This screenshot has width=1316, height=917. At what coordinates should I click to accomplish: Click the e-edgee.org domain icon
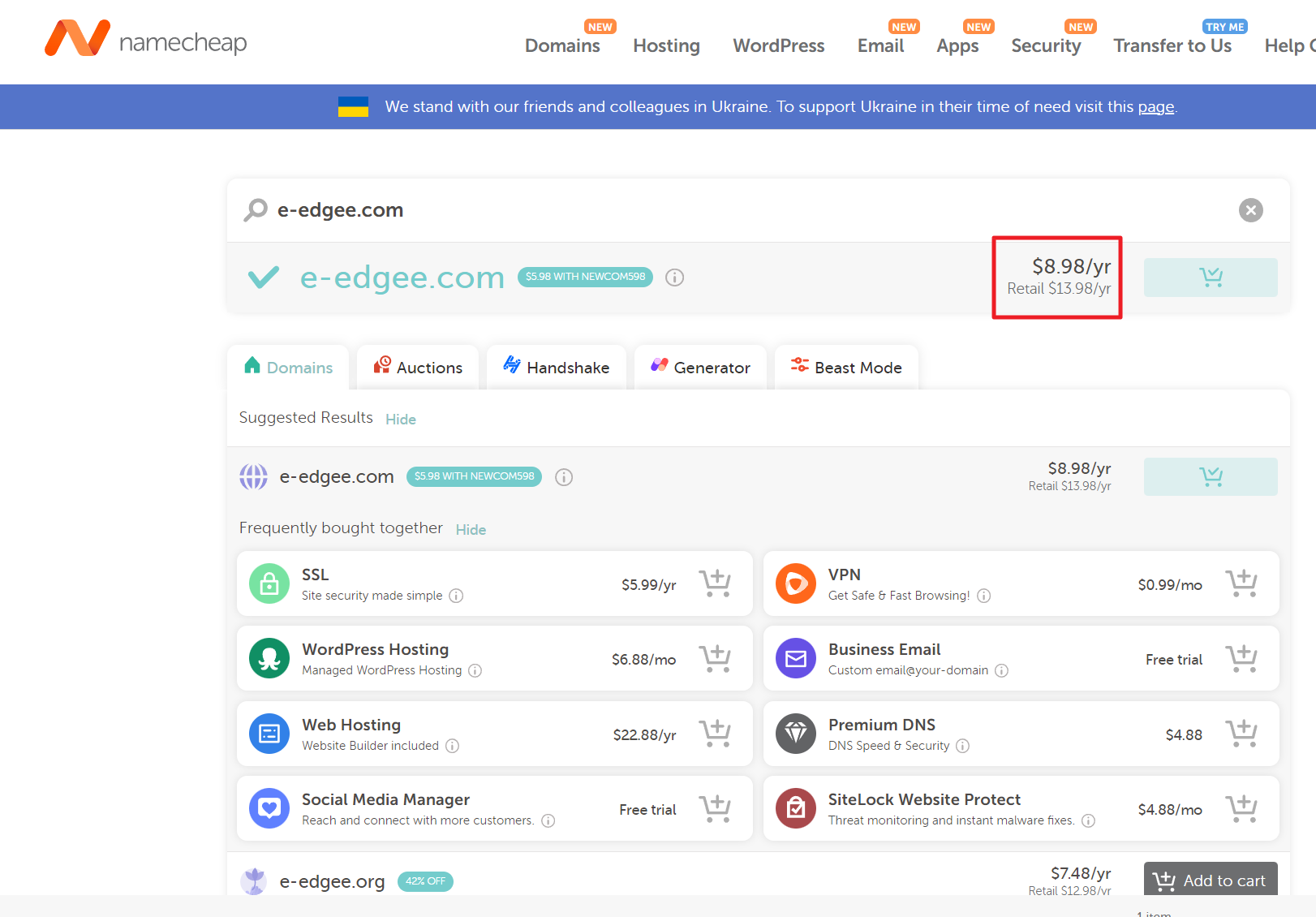pos(254,880)
